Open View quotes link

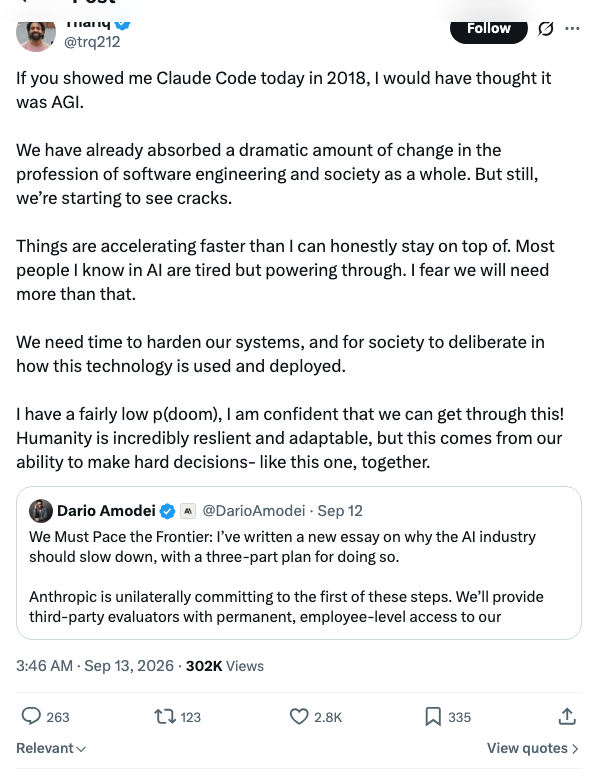coord(533,748)
